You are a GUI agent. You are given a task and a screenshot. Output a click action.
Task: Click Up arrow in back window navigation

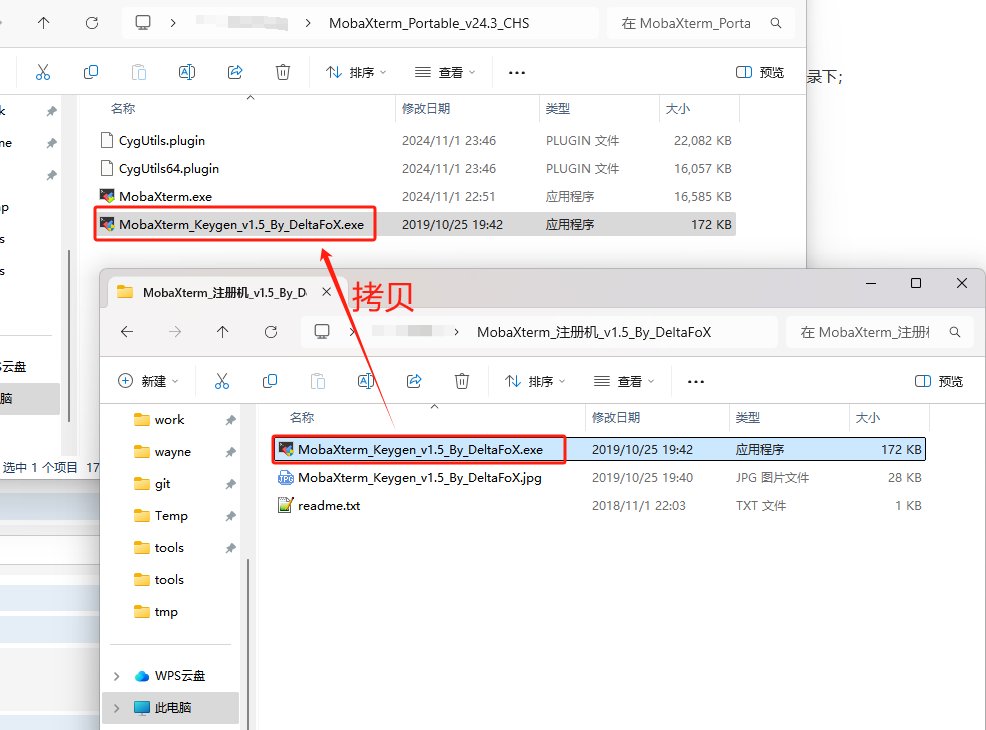(43, 23)
